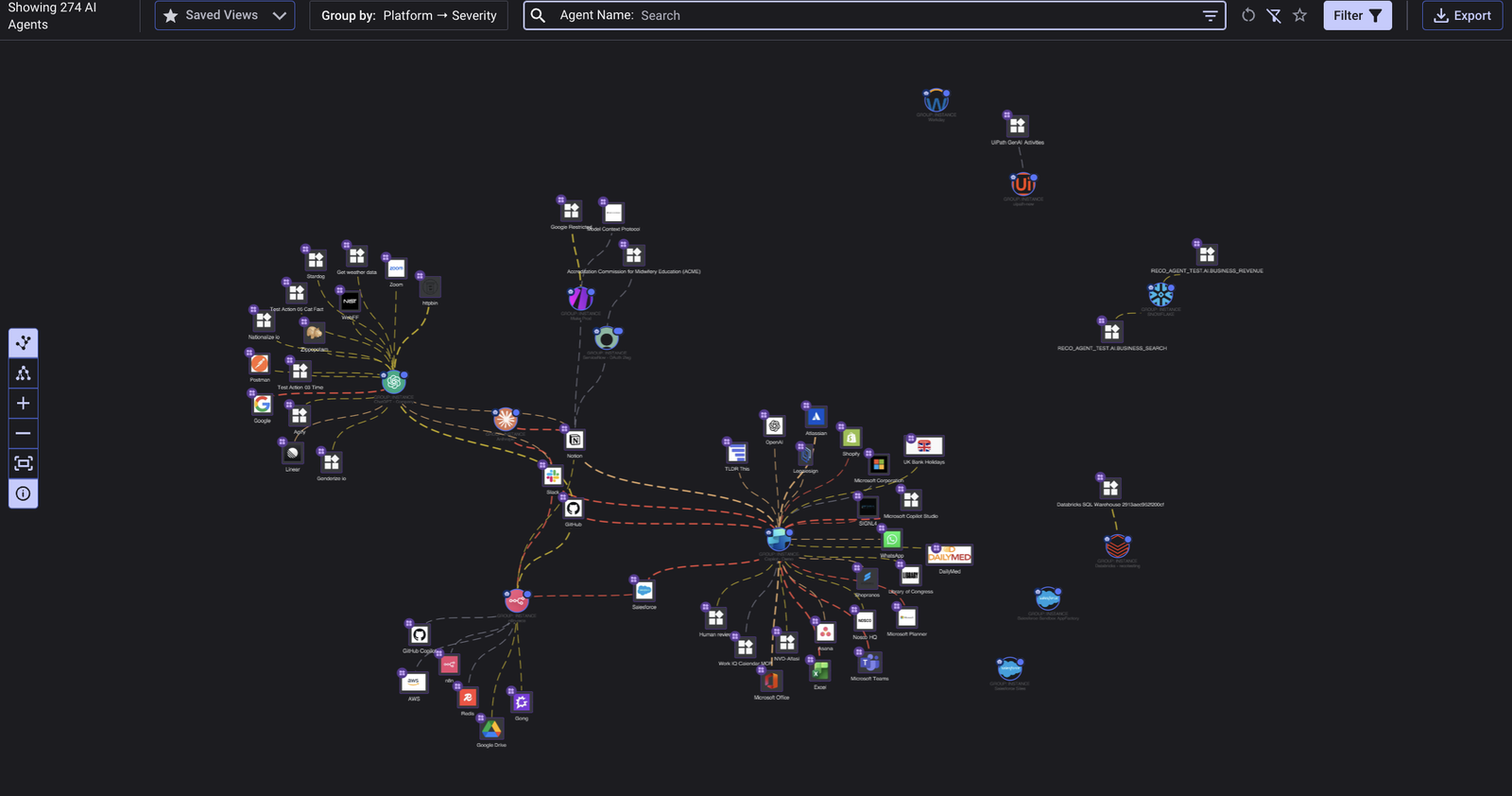Click the WhatsApp node
Viewport: 1512px width, 796px height.
tap(892, 539)
